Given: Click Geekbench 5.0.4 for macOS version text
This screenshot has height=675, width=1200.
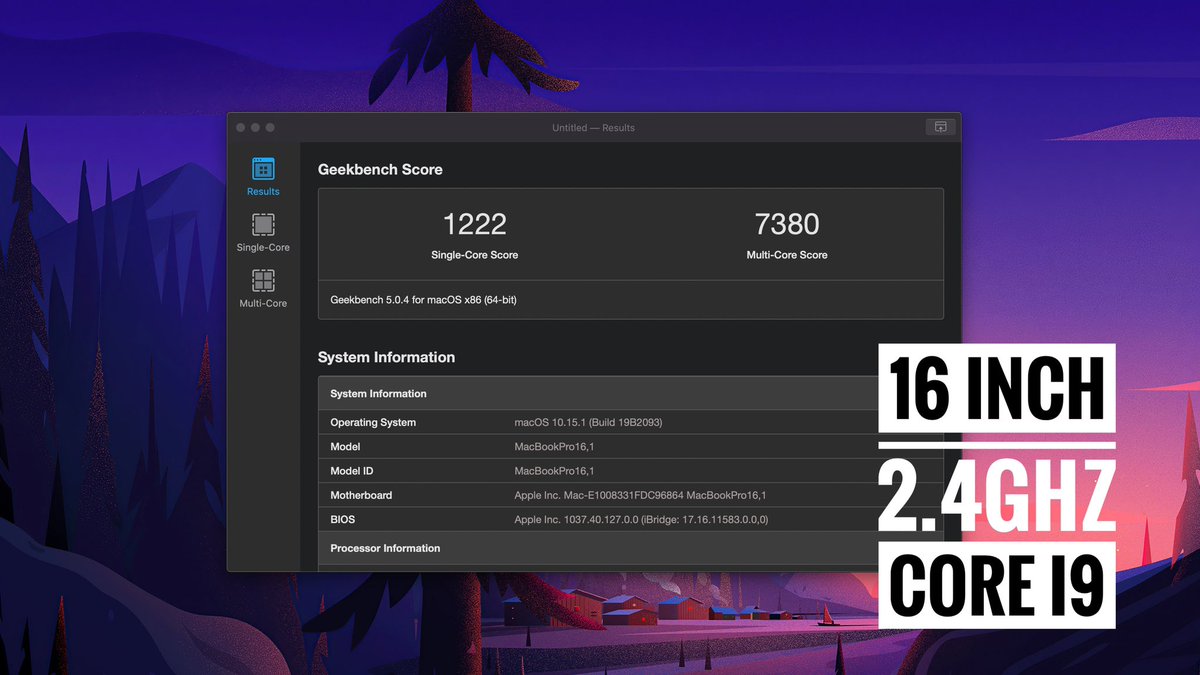Looking at the screenshot, I should coord(423,300).
